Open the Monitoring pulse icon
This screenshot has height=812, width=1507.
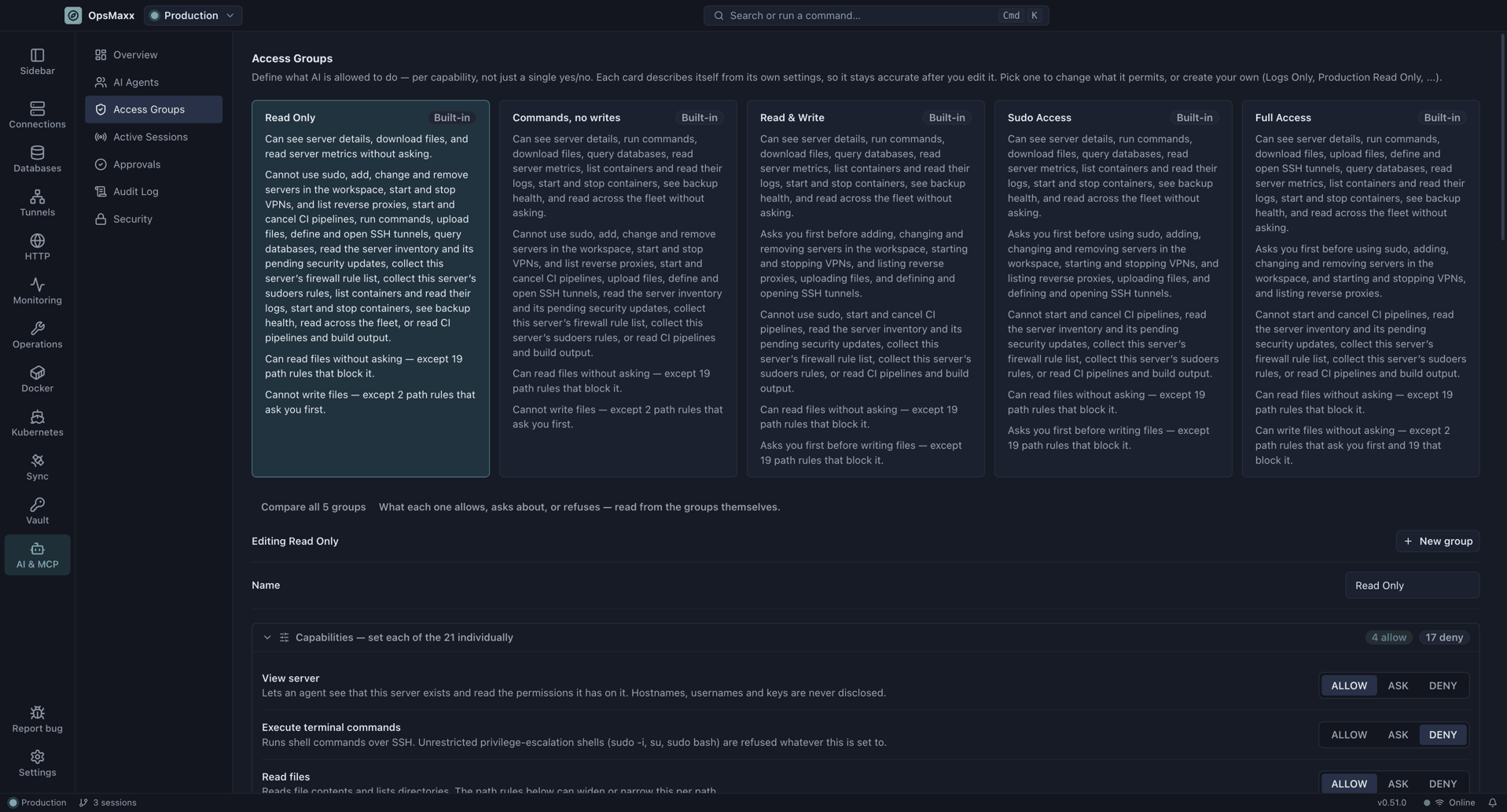[x=37, y=285]
